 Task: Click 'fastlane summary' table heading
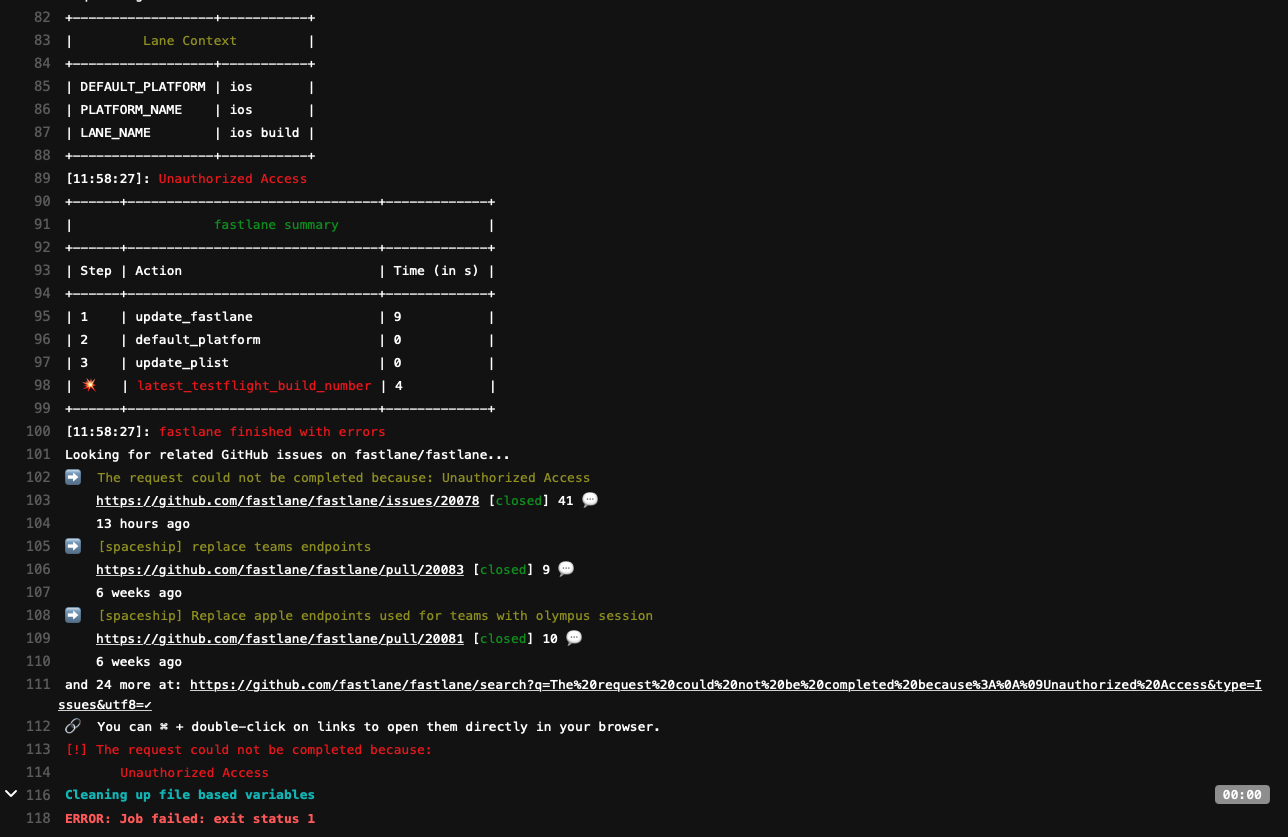pos(276,225)
